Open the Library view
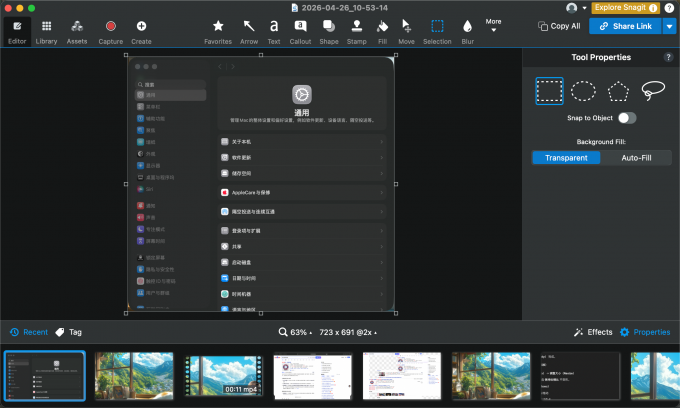Screen dimensions: 680x408 point(46,32)
